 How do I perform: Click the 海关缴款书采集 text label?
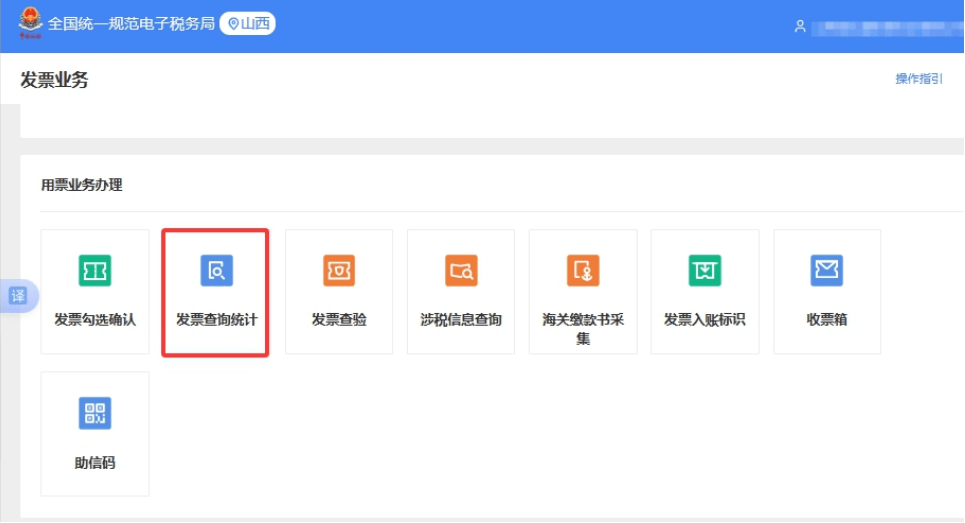coord(583,329)
